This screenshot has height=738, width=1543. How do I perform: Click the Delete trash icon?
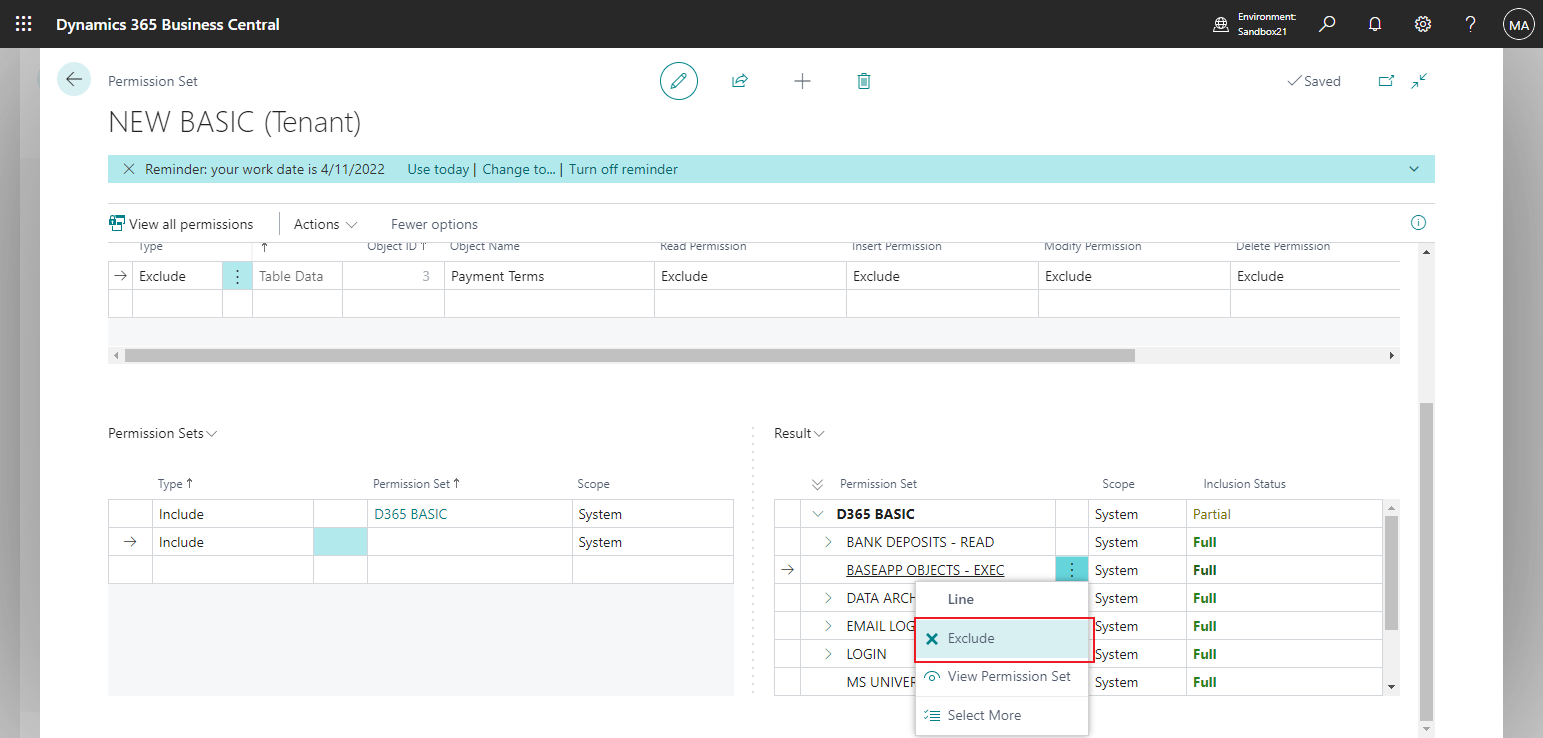click(x=863, y=81)
